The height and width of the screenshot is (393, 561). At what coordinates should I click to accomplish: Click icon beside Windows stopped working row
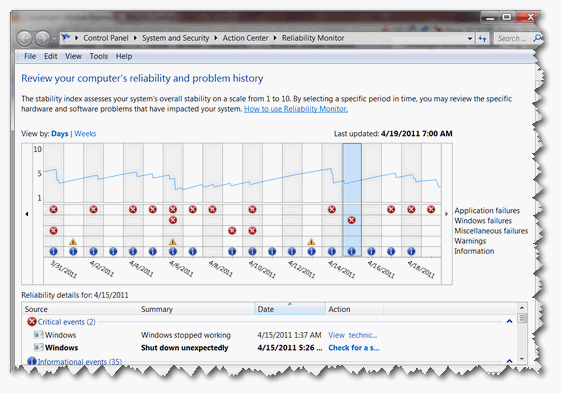tap(38, 335)
